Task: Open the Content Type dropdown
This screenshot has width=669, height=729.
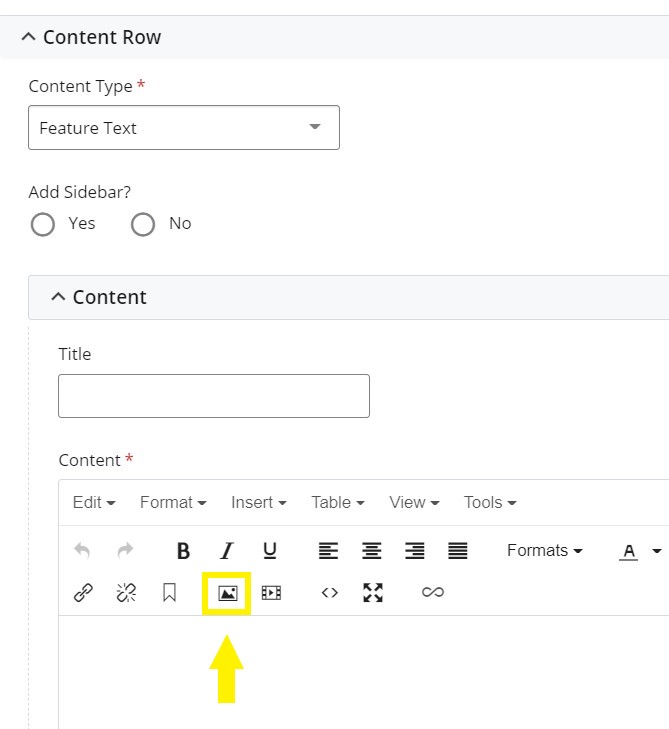Action: 184,128
